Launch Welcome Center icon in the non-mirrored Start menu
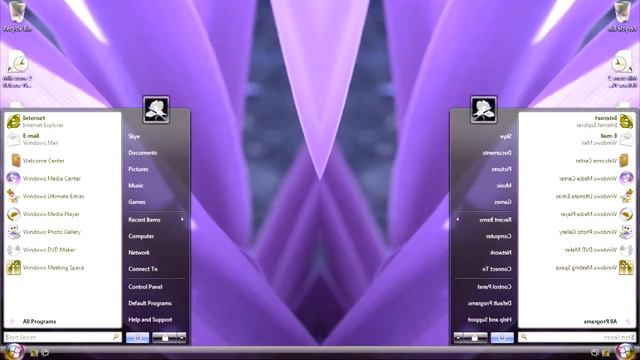The height and width of the screenshot is (360, 640). click(x=16, y=160)
